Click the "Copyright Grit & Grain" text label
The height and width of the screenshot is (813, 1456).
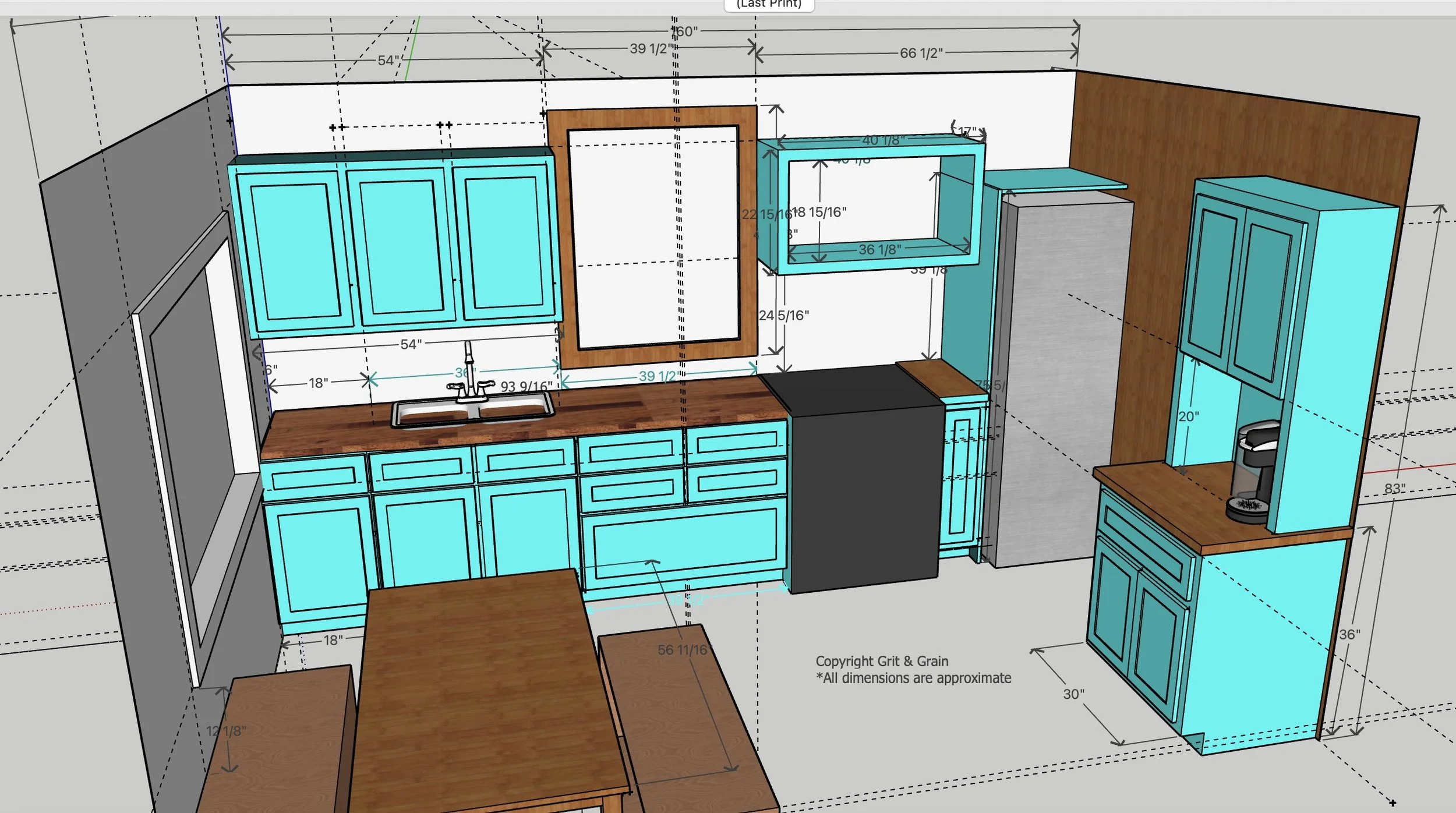(882, 661)
